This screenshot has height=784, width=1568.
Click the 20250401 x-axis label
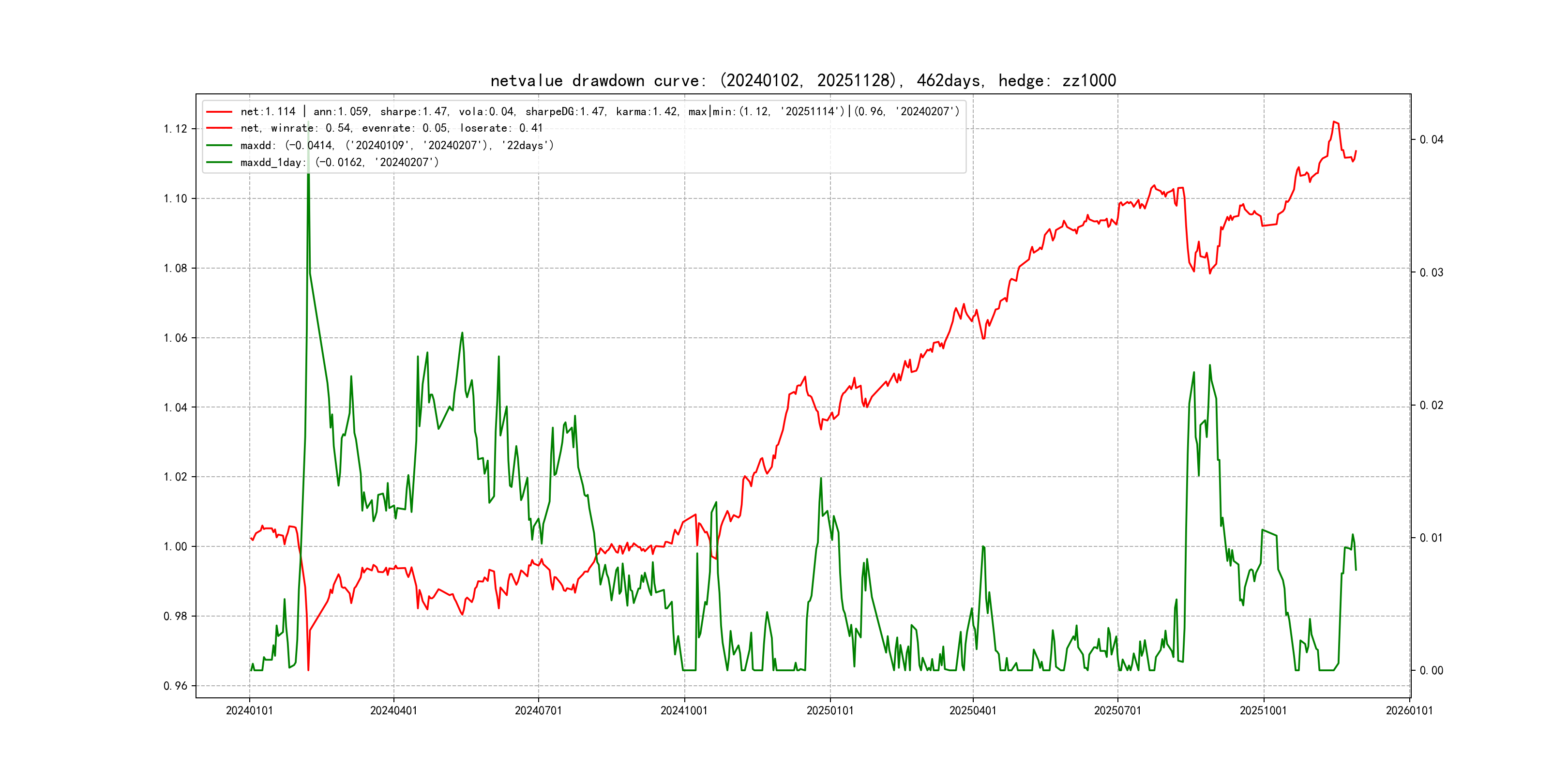pos(973,711)
